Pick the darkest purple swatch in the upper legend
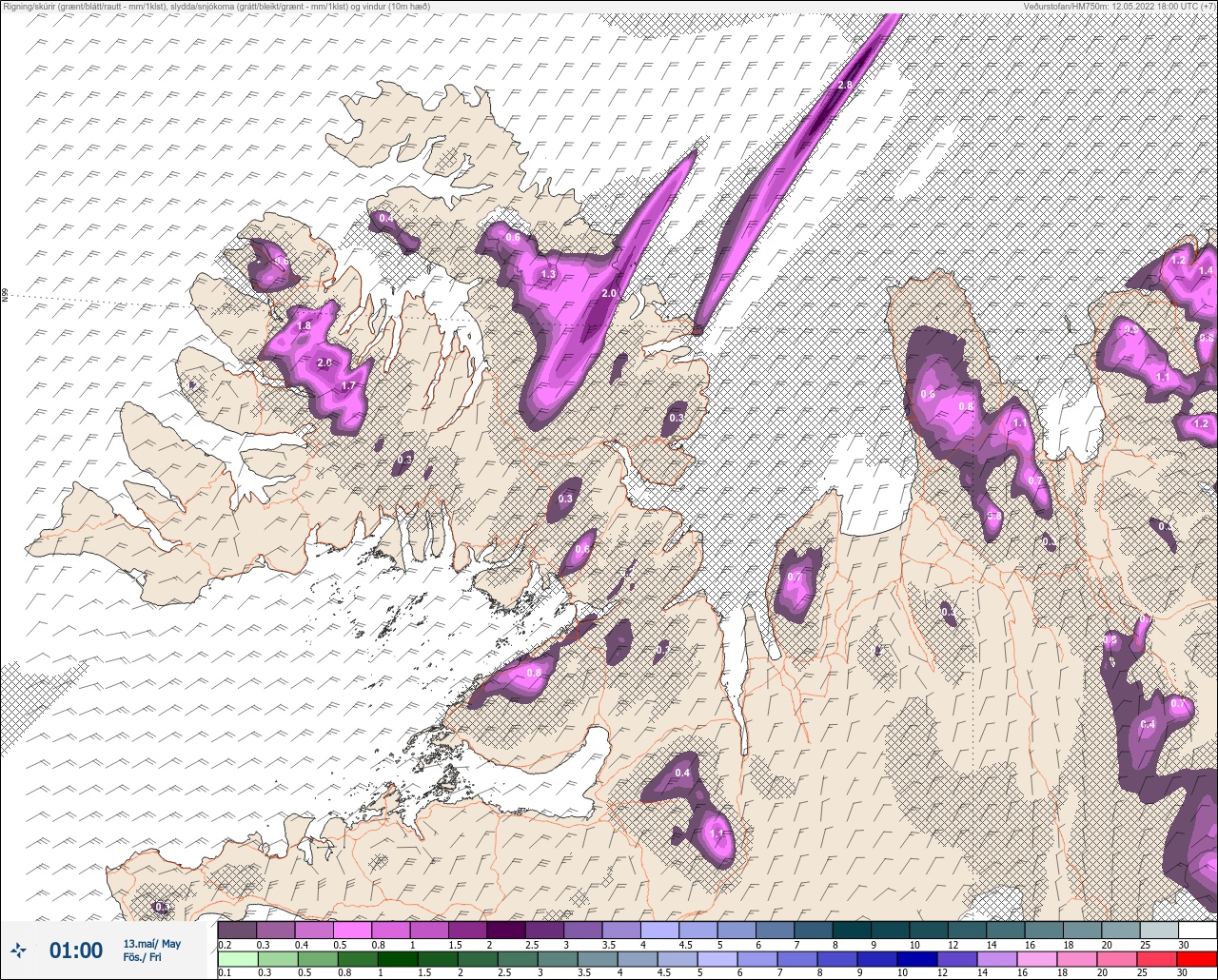 pos(505,930)
